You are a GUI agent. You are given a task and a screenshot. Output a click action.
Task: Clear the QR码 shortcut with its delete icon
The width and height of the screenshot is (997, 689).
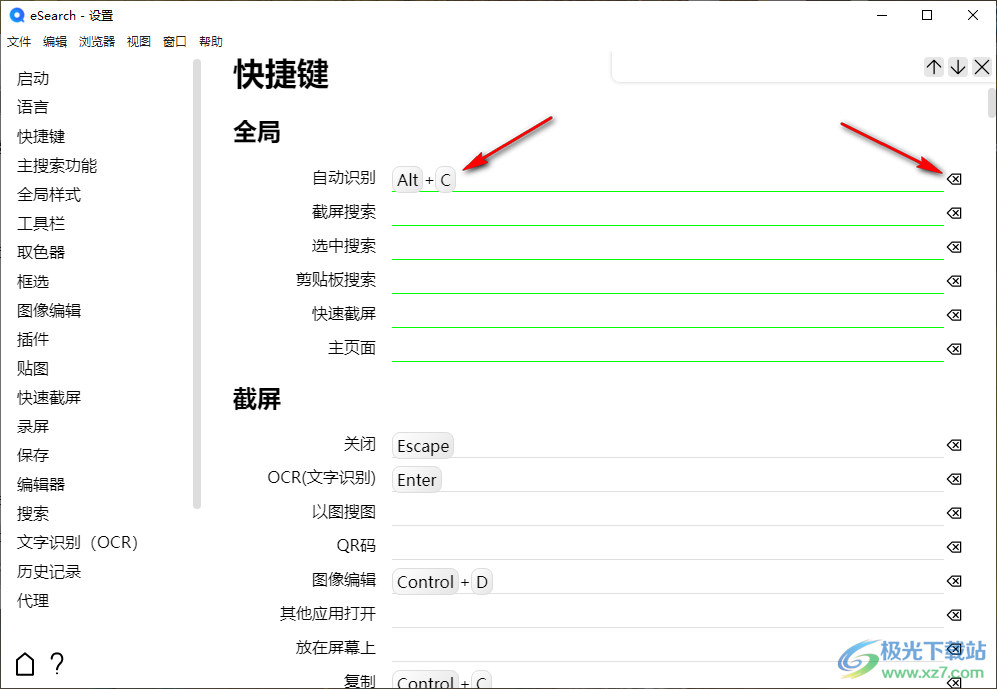954,547
